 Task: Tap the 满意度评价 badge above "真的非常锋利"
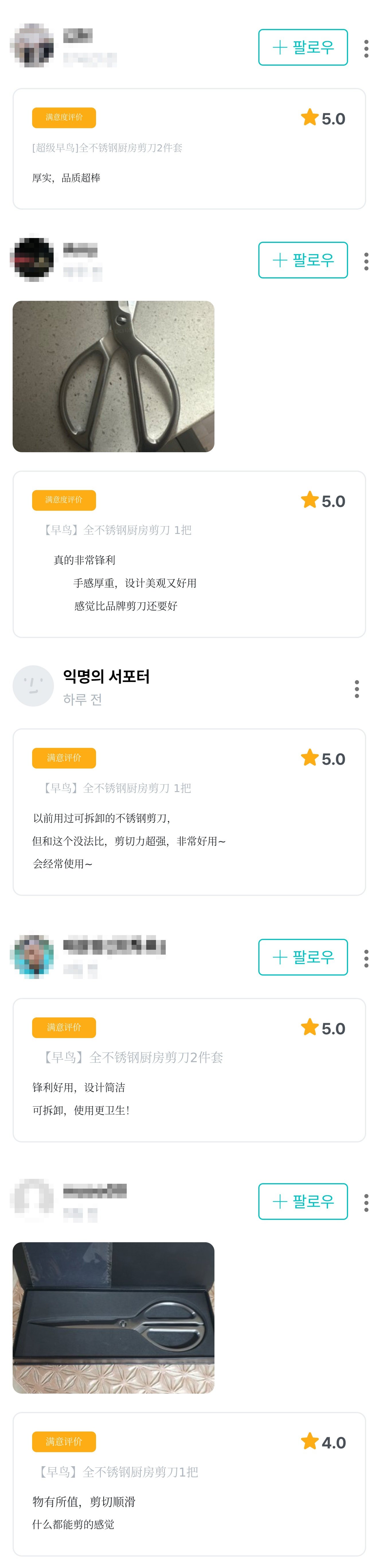(x=64, y=500)
